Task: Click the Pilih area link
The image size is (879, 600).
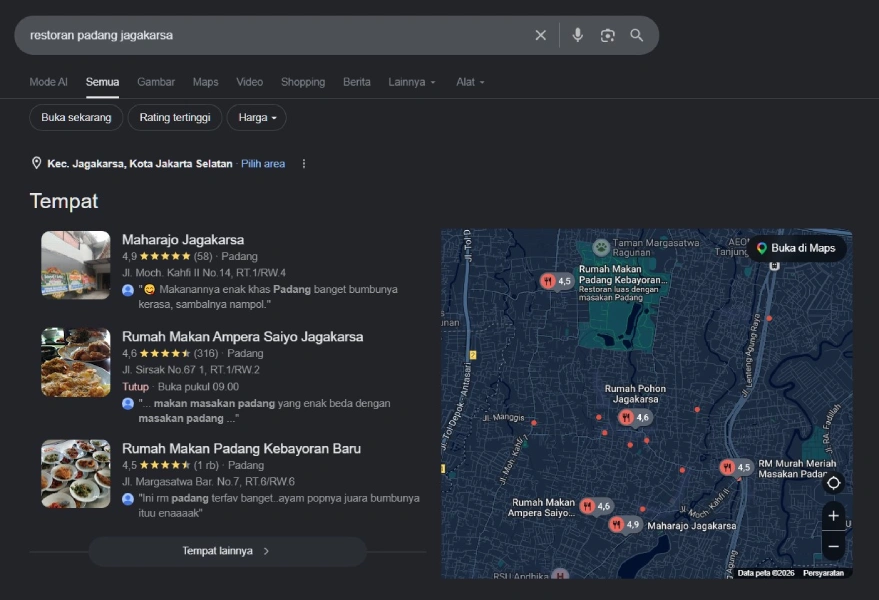Action: (x=263, y=164)
